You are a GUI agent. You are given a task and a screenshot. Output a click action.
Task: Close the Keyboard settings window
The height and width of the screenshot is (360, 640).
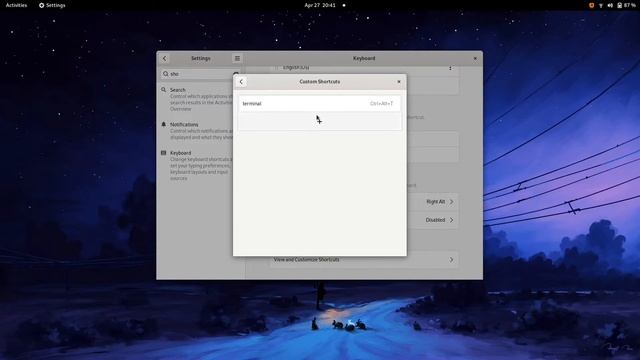click(x=475, y=58)
